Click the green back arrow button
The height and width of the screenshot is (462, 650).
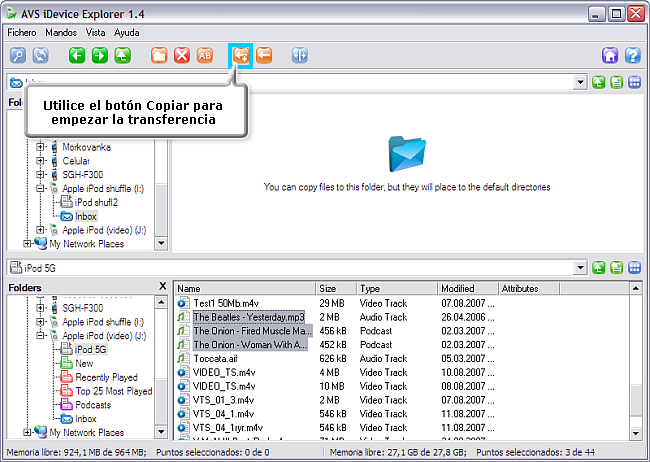[77, 55]
